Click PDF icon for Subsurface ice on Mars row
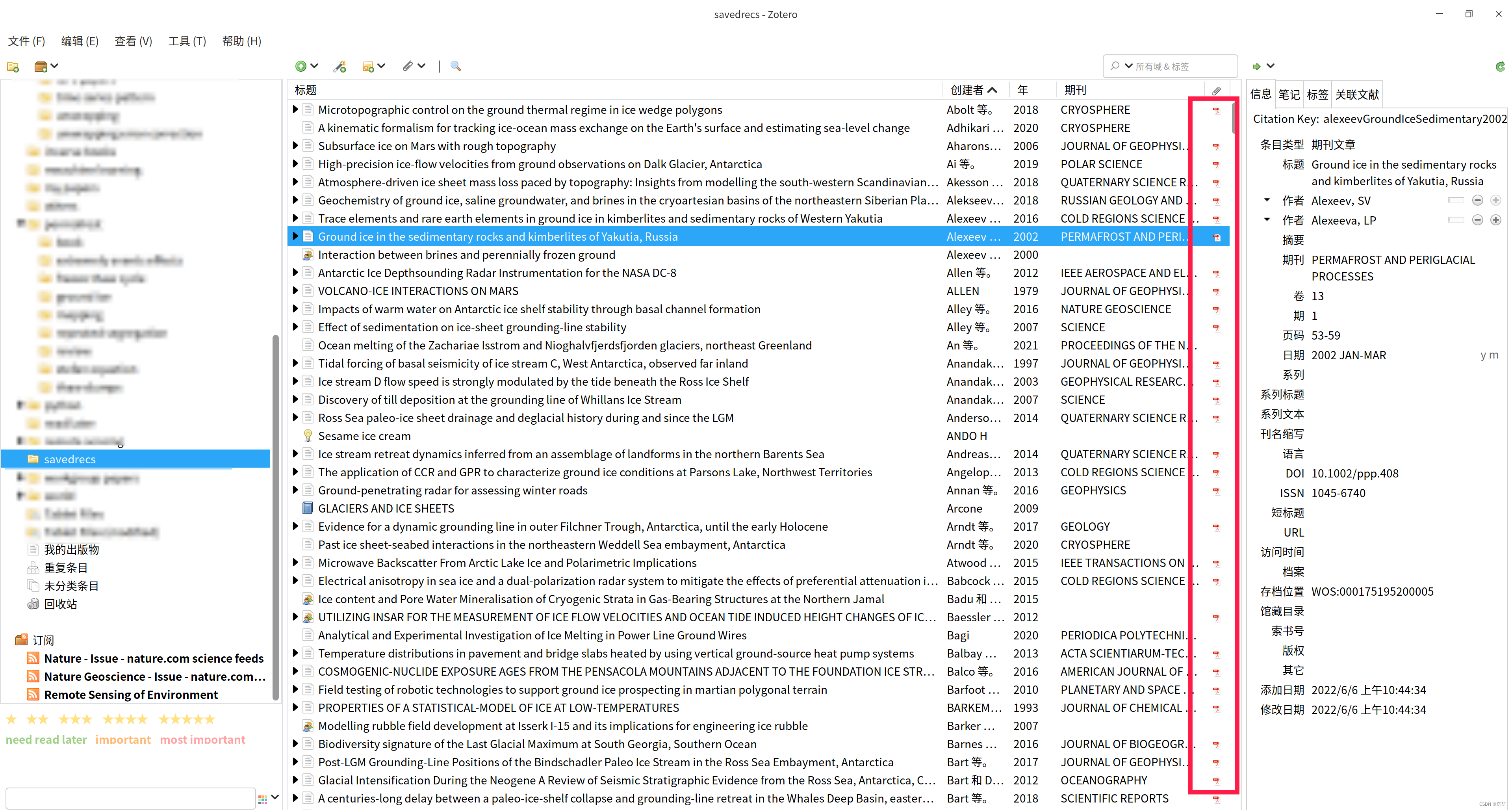 [x=1216, y=147]
